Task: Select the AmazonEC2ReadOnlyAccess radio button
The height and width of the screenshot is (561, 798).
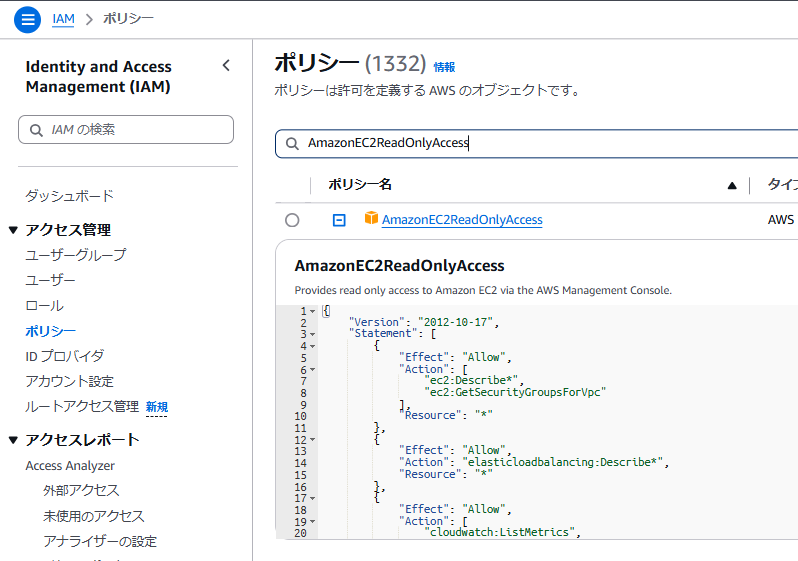Action: pyautogui.click(x=292, y=220)
